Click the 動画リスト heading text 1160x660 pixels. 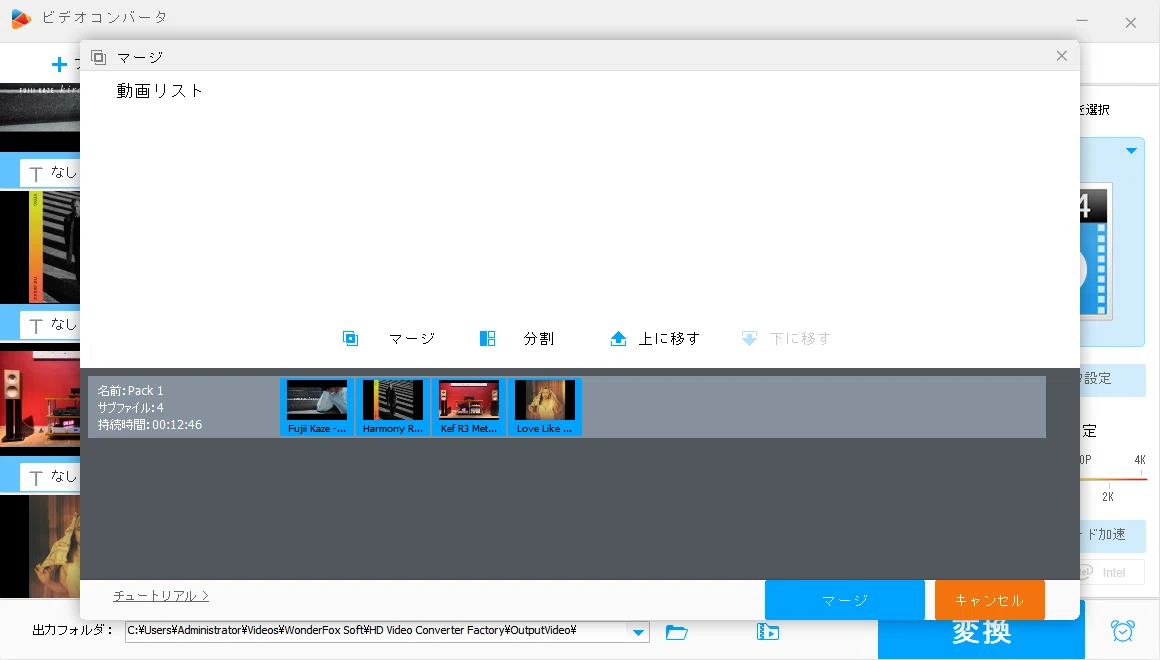[159, 91]
